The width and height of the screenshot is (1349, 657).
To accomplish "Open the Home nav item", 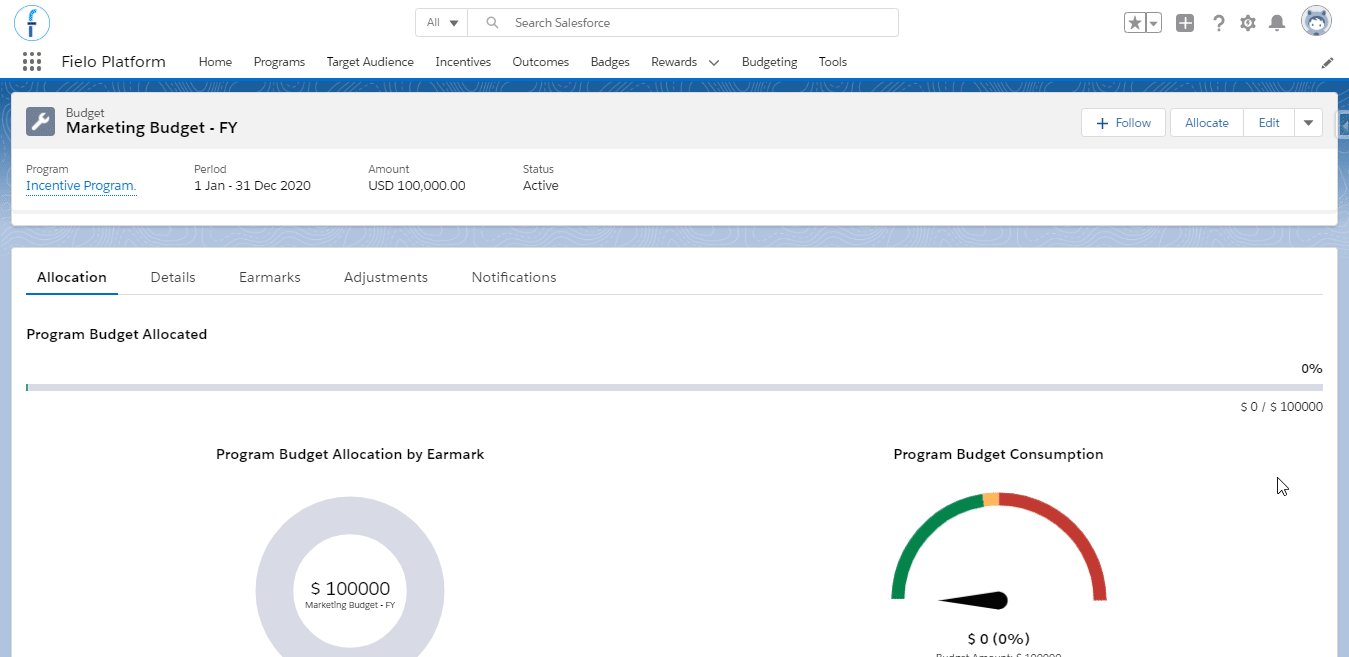I will click(215, 62).
